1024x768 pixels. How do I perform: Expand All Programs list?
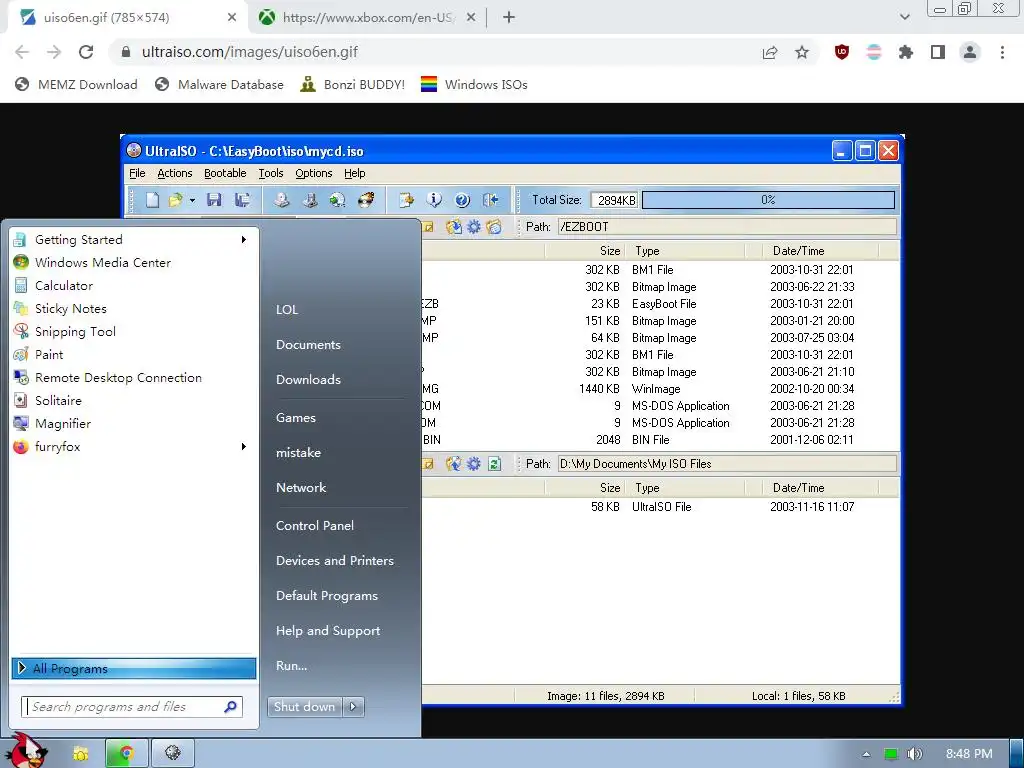point(134,669)
